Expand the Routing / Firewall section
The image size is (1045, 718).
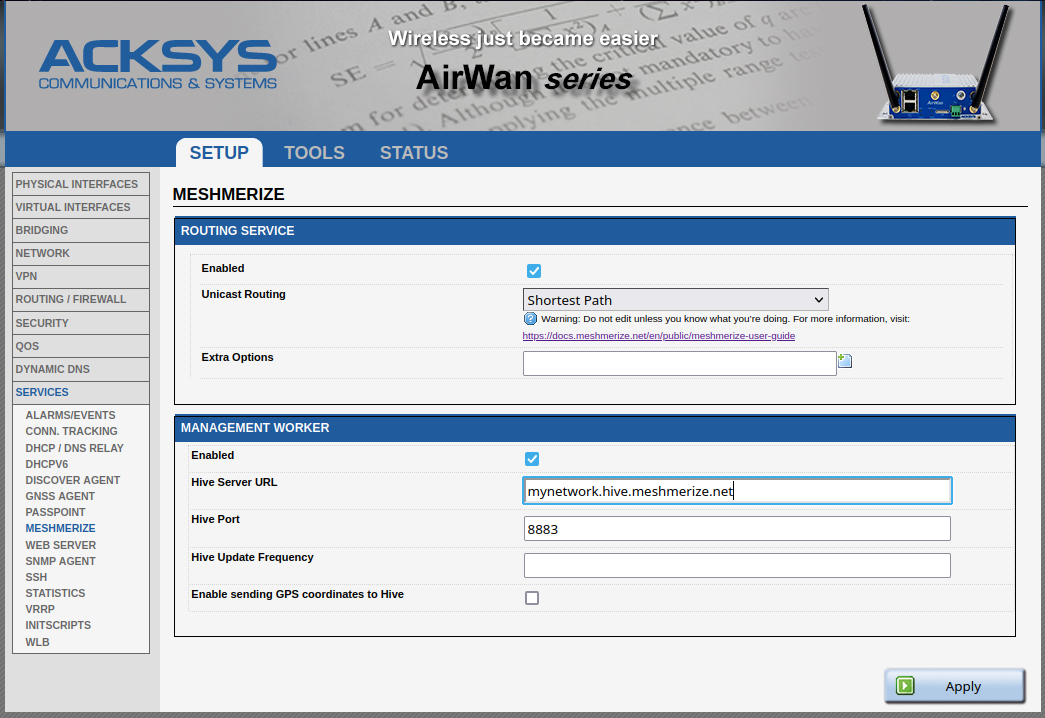point(80,299)
